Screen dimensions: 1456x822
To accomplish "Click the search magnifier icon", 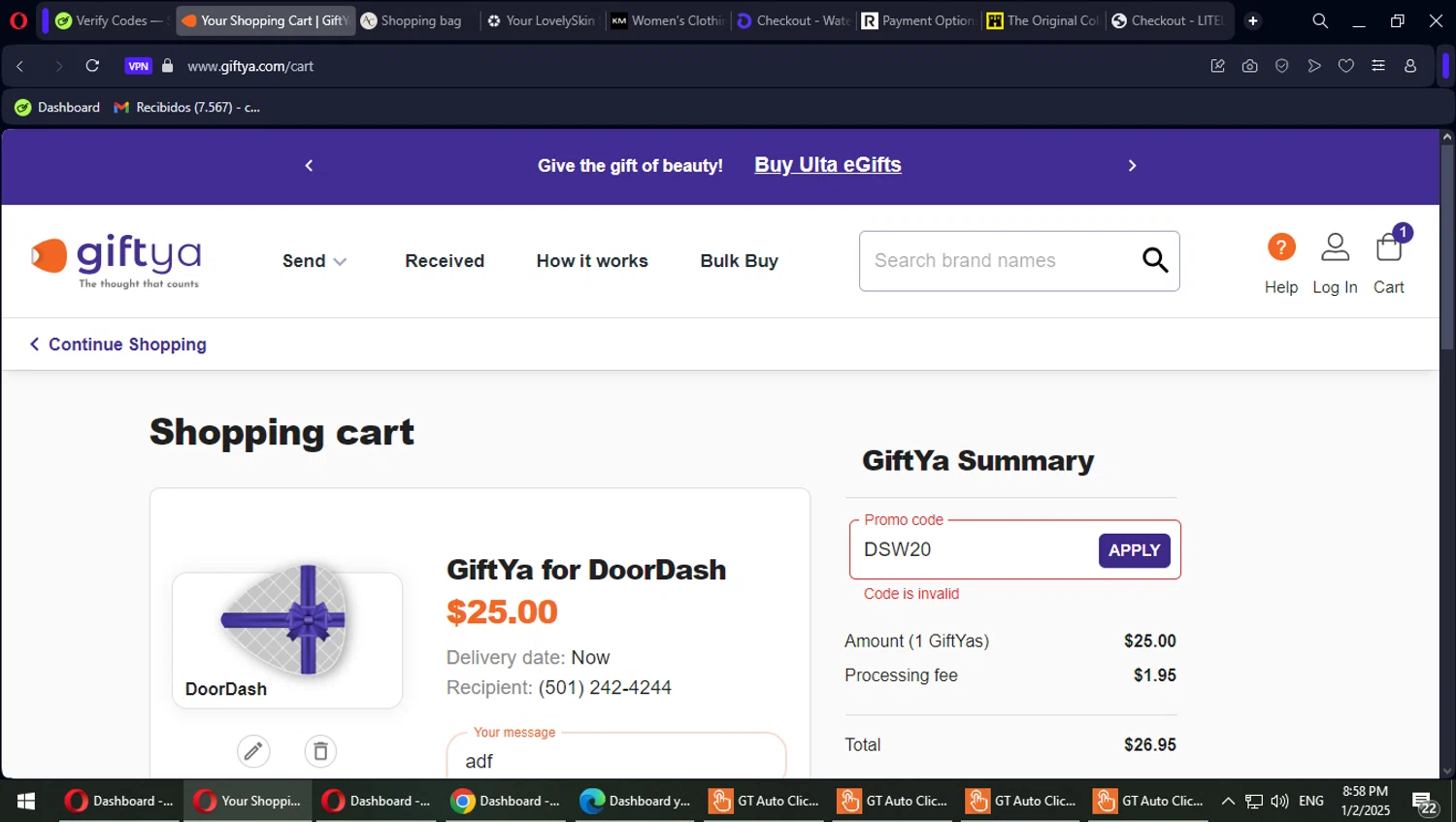I will (1155, 260).
